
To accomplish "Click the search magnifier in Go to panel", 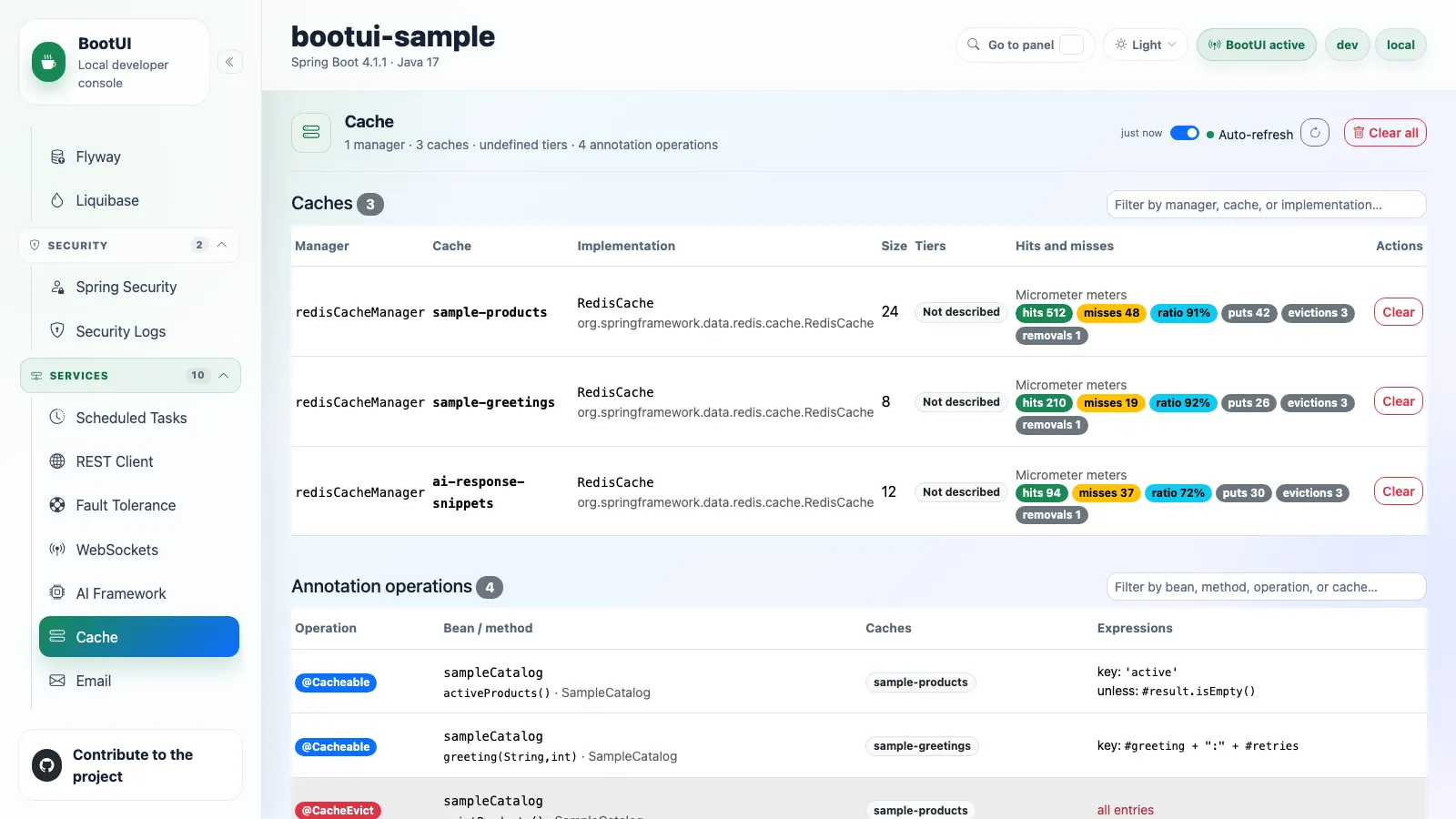I will click(x=974, y=45).
